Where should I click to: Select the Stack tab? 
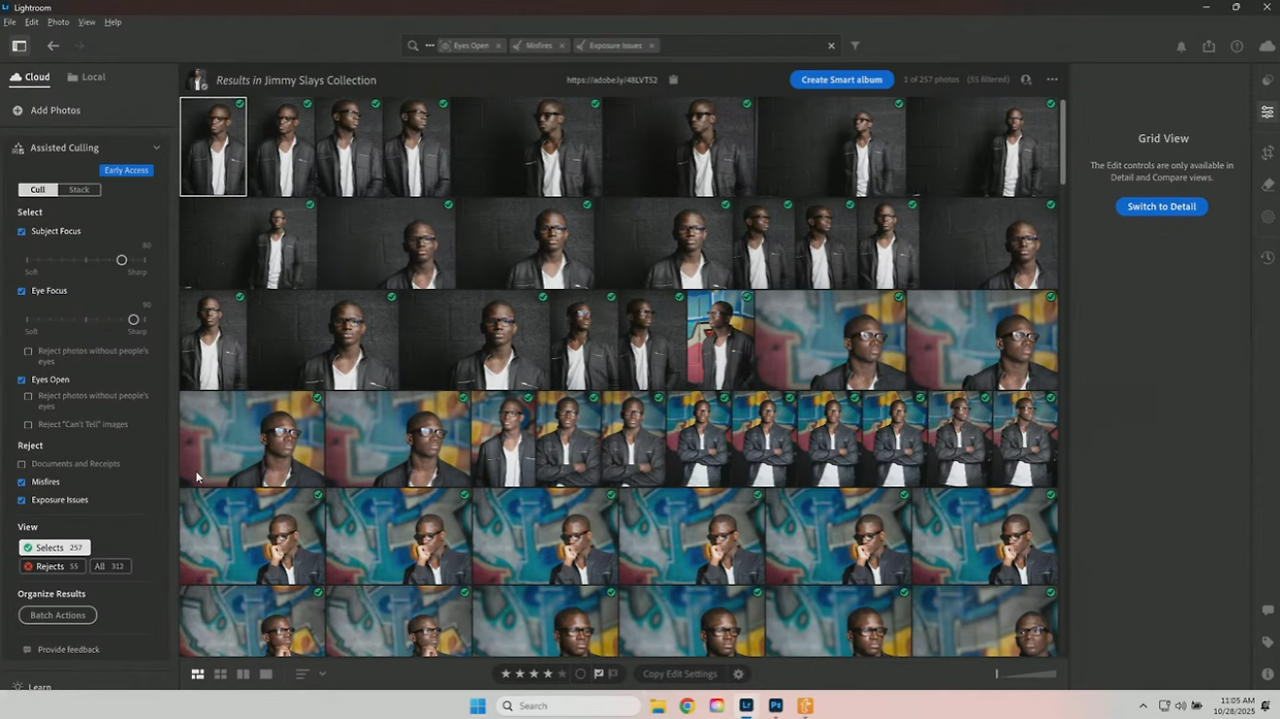tap(79, 190)
